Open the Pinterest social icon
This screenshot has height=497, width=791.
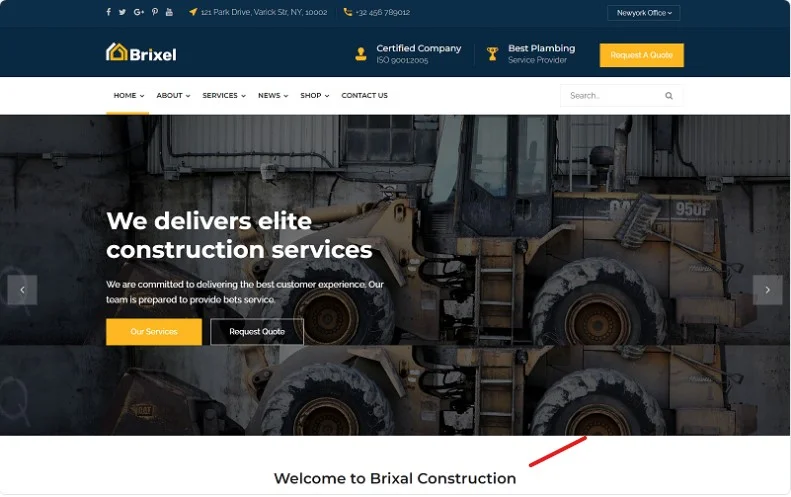[x=155, y=12]
